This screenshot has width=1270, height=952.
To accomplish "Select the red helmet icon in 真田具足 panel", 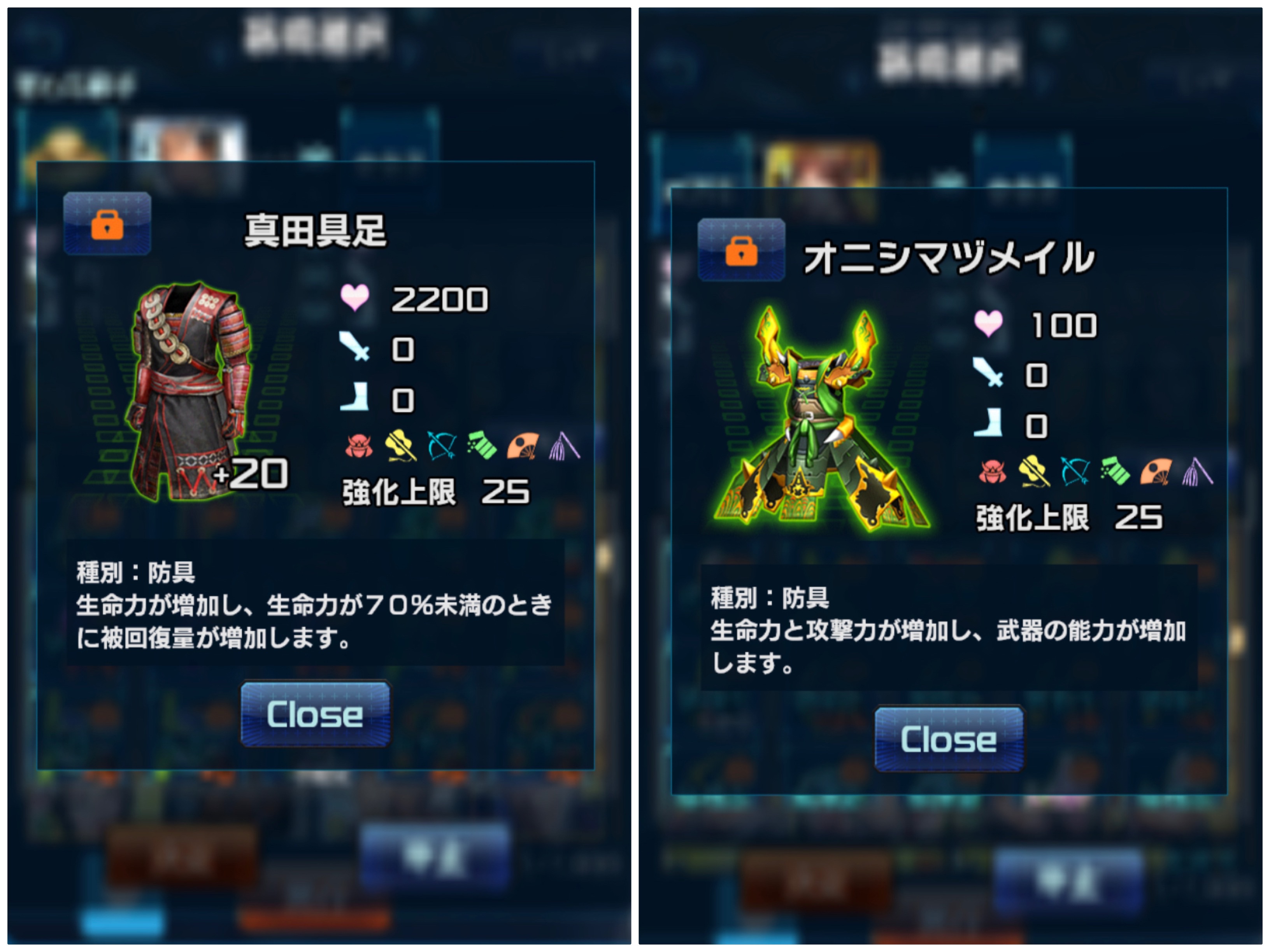I will tap(359, 446).
